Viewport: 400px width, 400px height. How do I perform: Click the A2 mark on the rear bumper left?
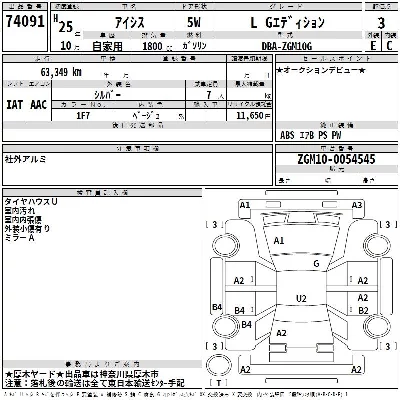click(245, 370)
